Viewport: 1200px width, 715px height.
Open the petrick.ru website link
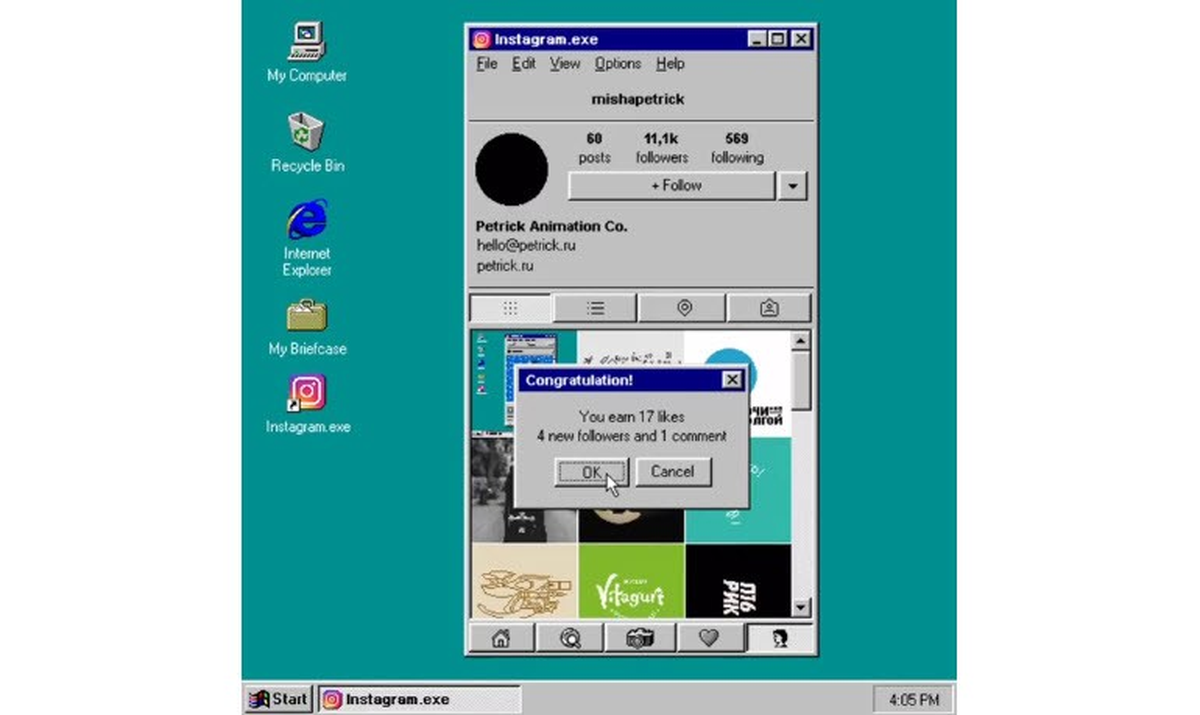tap(505, 266)
